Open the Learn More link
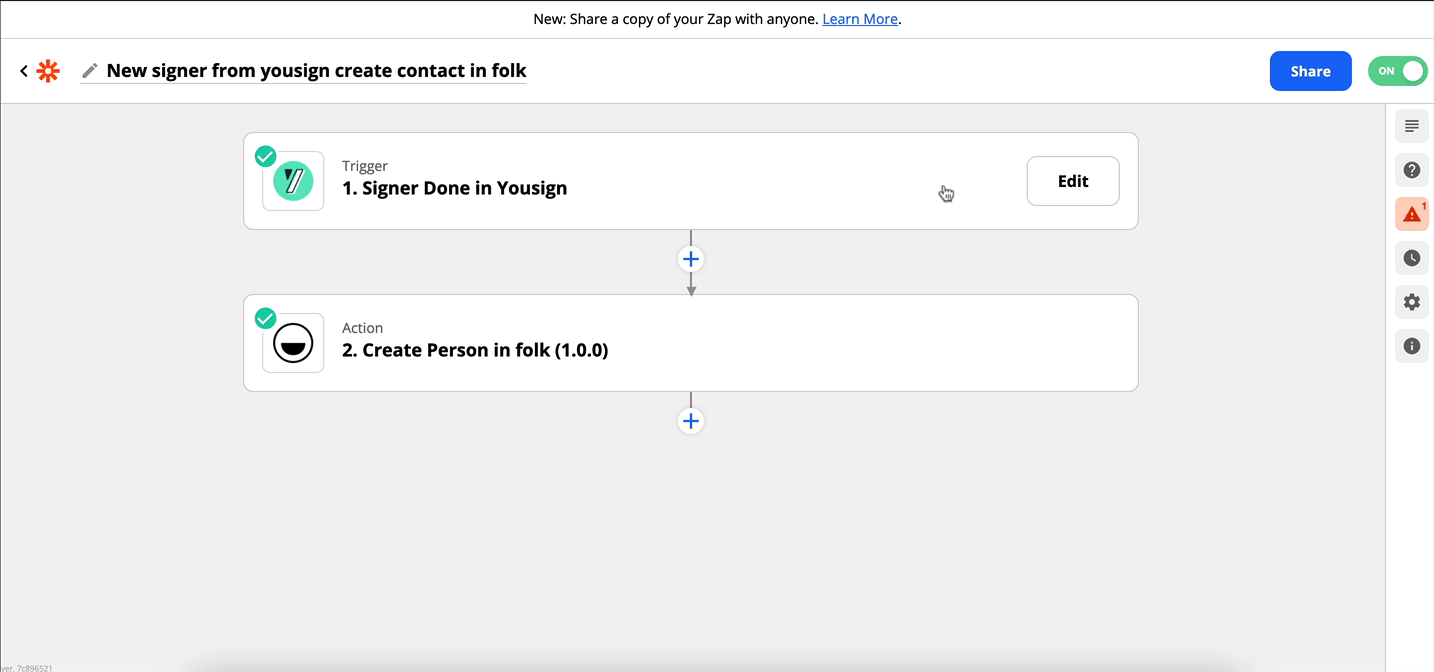1434x672 pixels. tap(860, 19)
